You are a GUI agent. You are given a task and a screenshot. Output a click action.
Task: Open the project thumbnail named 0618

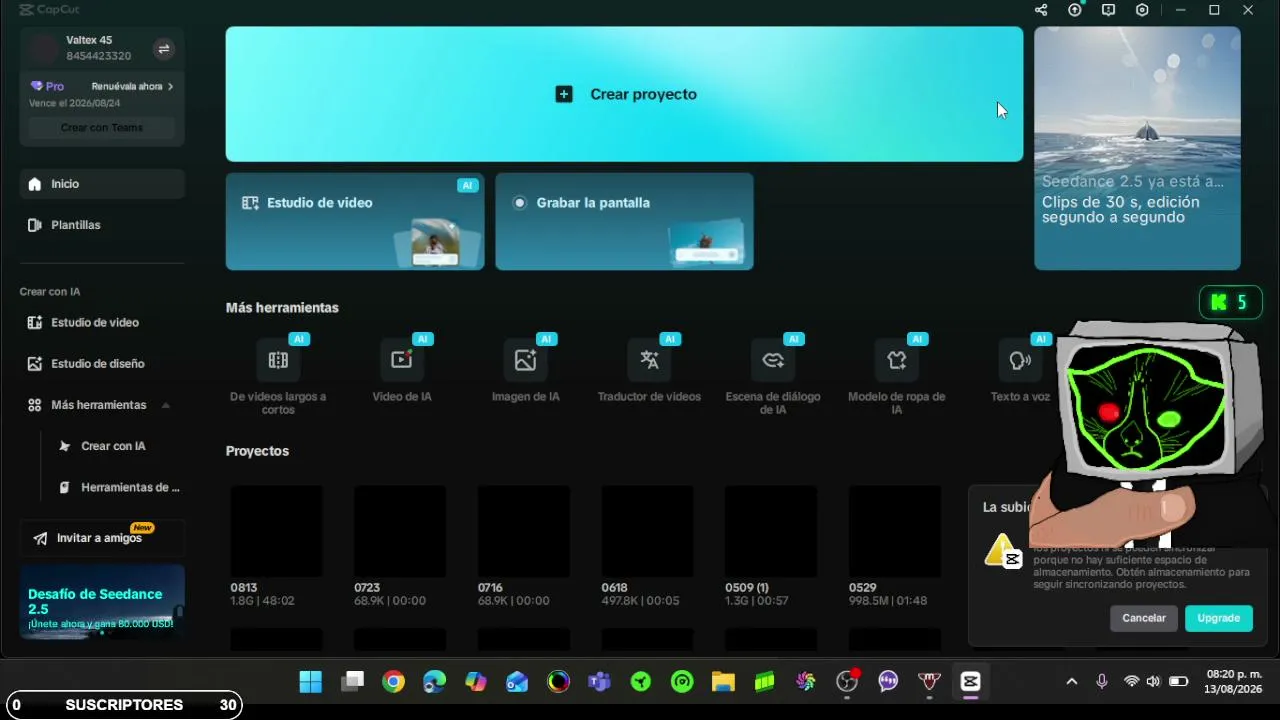[647, 531]
